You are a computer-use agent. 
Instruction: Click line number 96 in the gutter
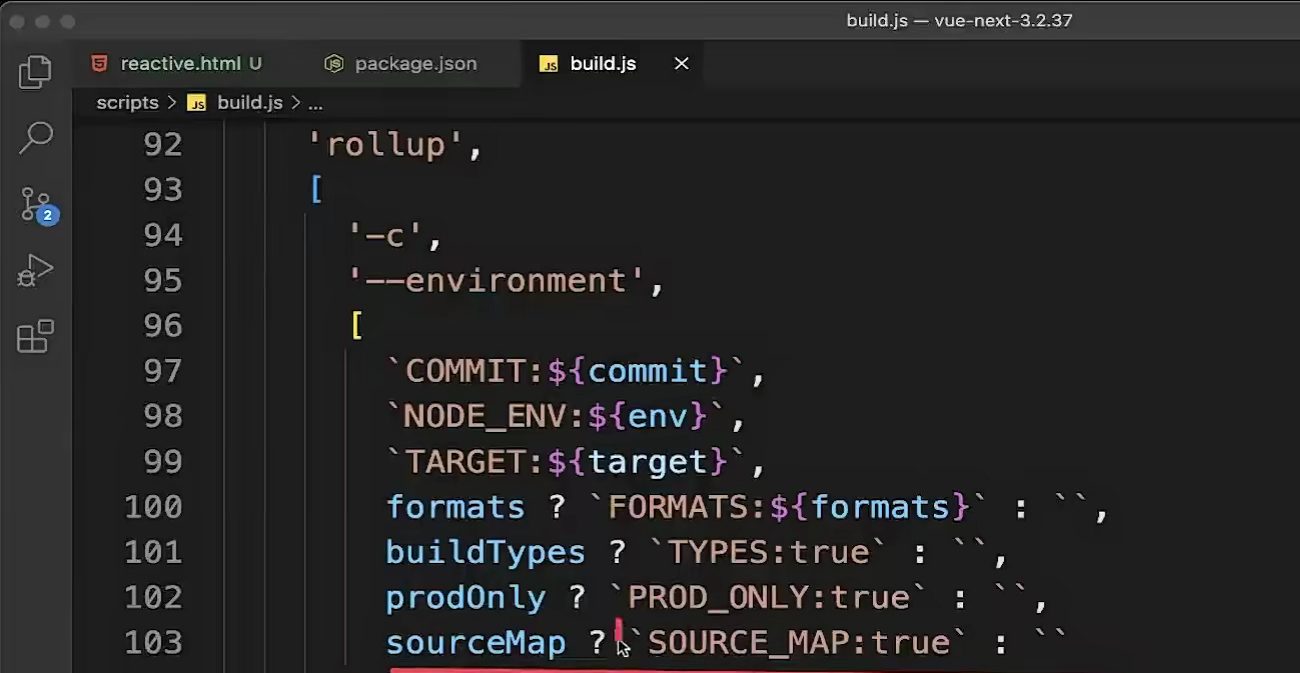pos(163,325)
